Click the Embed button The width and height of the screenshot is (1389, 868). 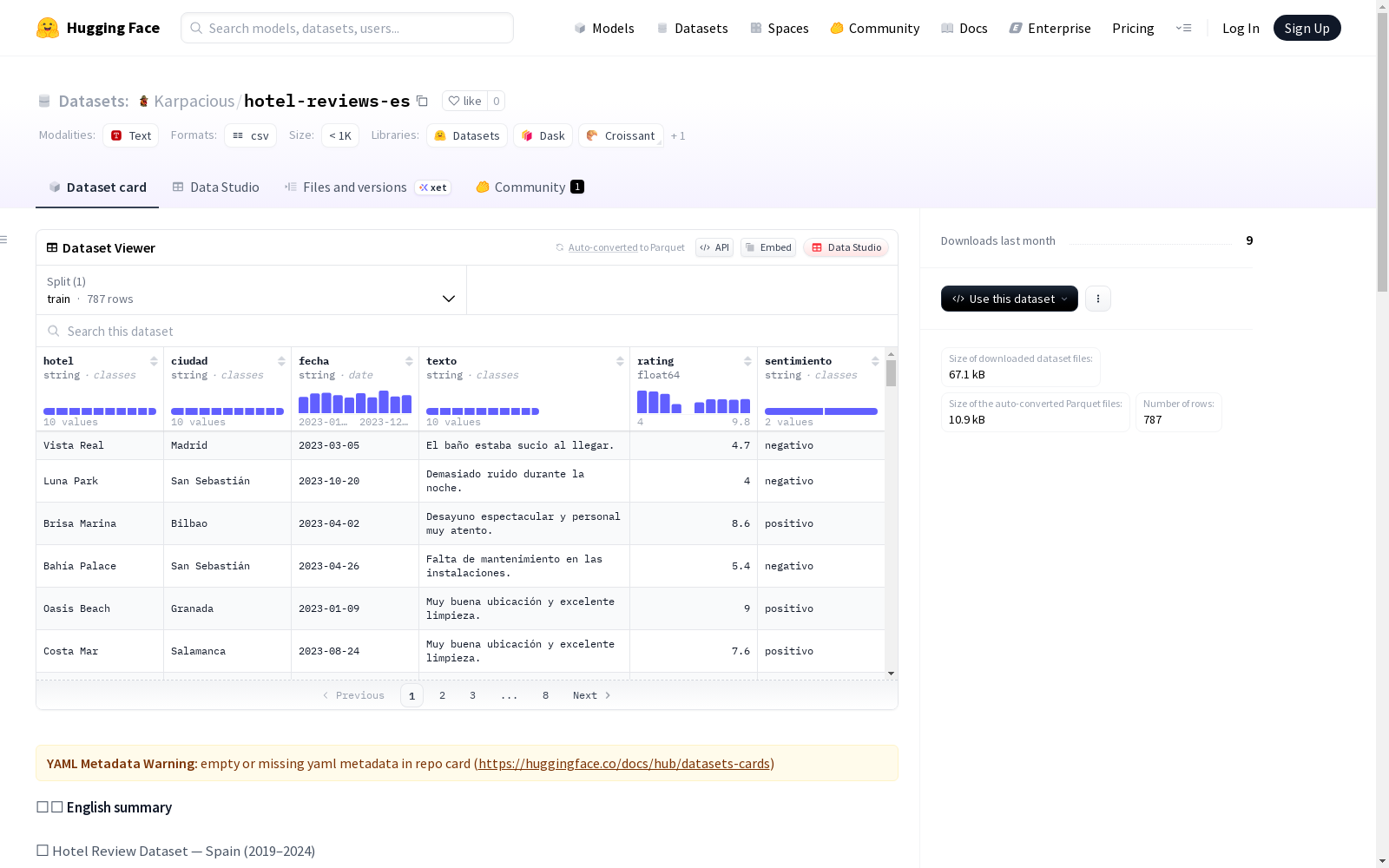point(768,247)
